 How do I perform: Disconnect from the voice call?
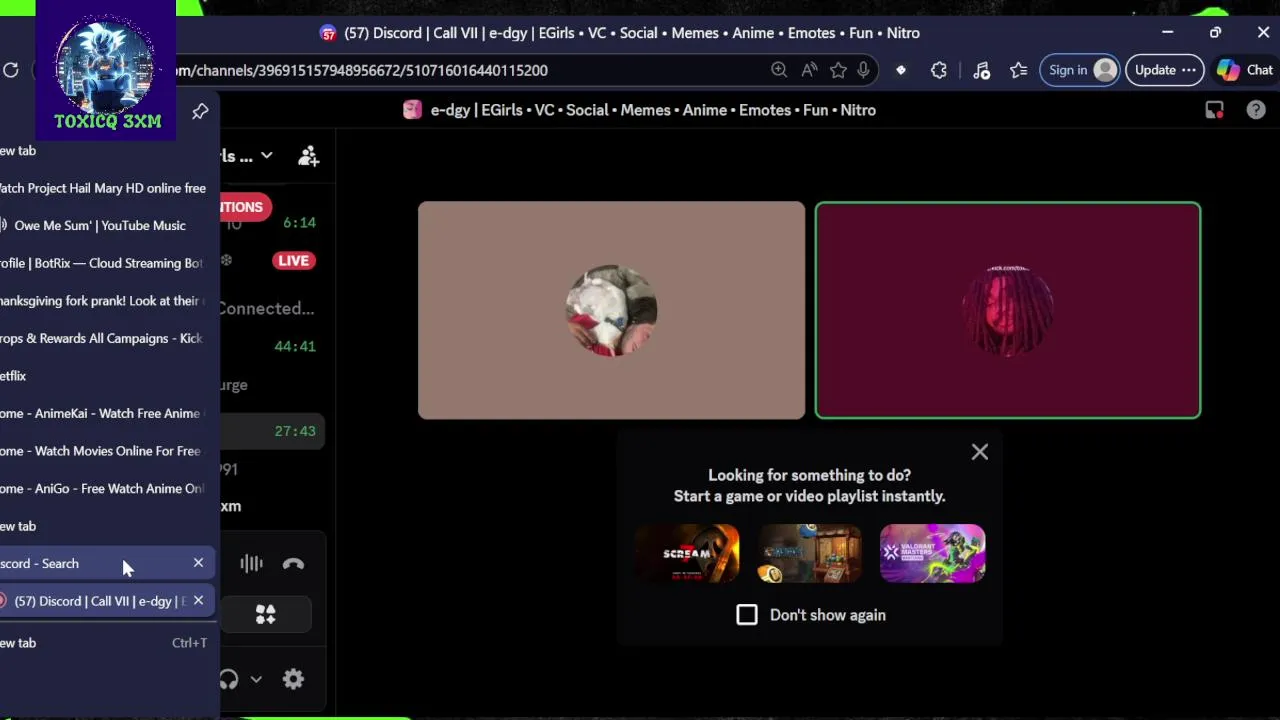[293, 564]
